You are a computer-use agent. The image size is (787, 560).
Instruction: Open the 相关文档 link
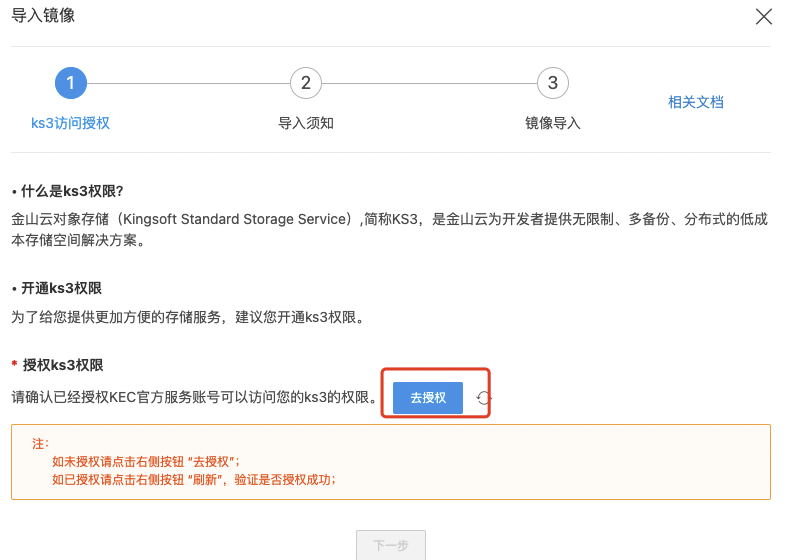(x=695, y=102)
